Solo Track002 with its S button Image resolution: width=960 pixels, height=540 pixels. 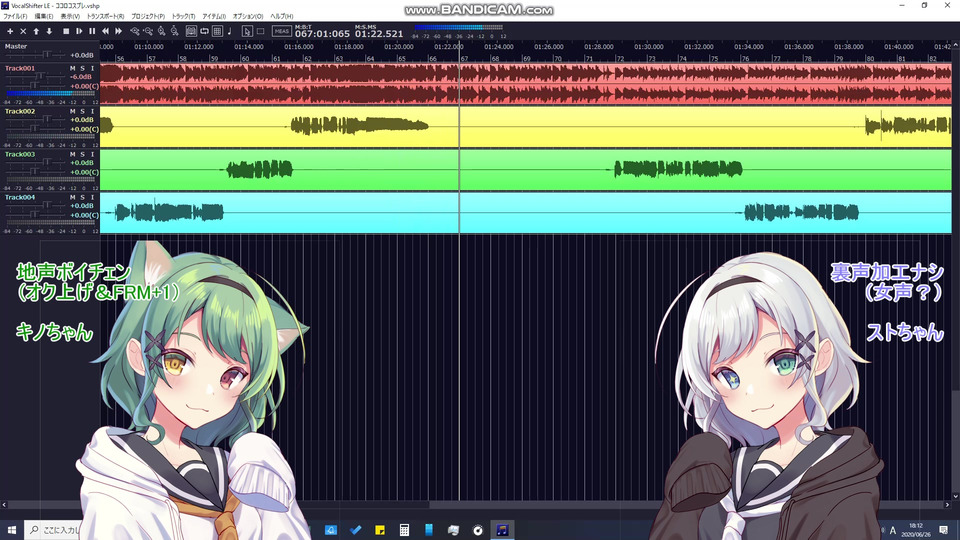pos(83,111)
